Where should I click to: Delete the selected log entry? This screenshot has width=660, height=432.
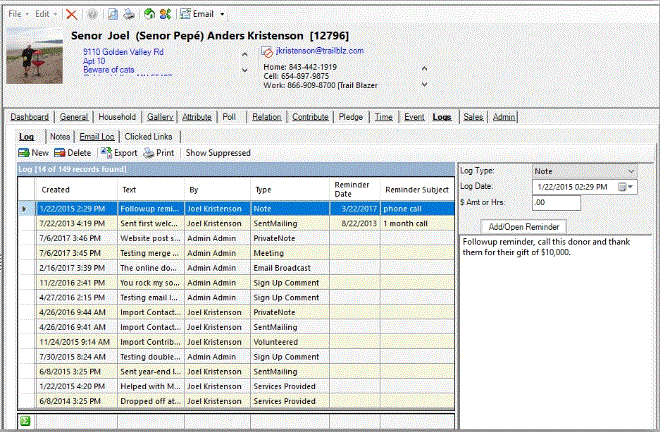pos(72,153)
